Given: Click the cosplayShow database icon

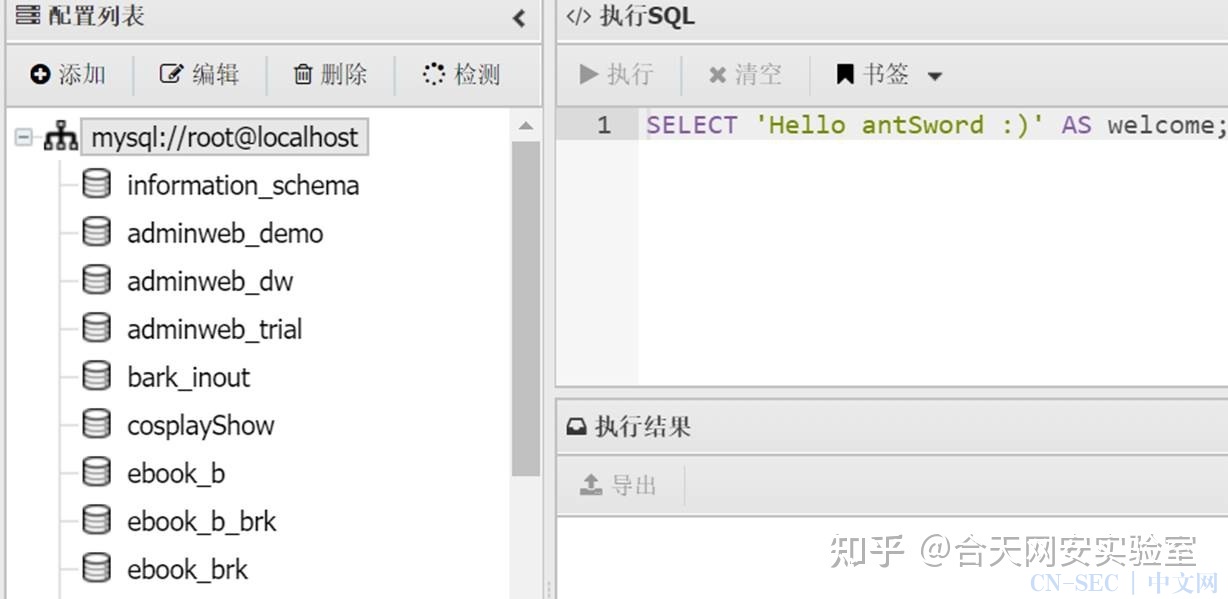Looking at the screenshot, I should click(96, 425).
